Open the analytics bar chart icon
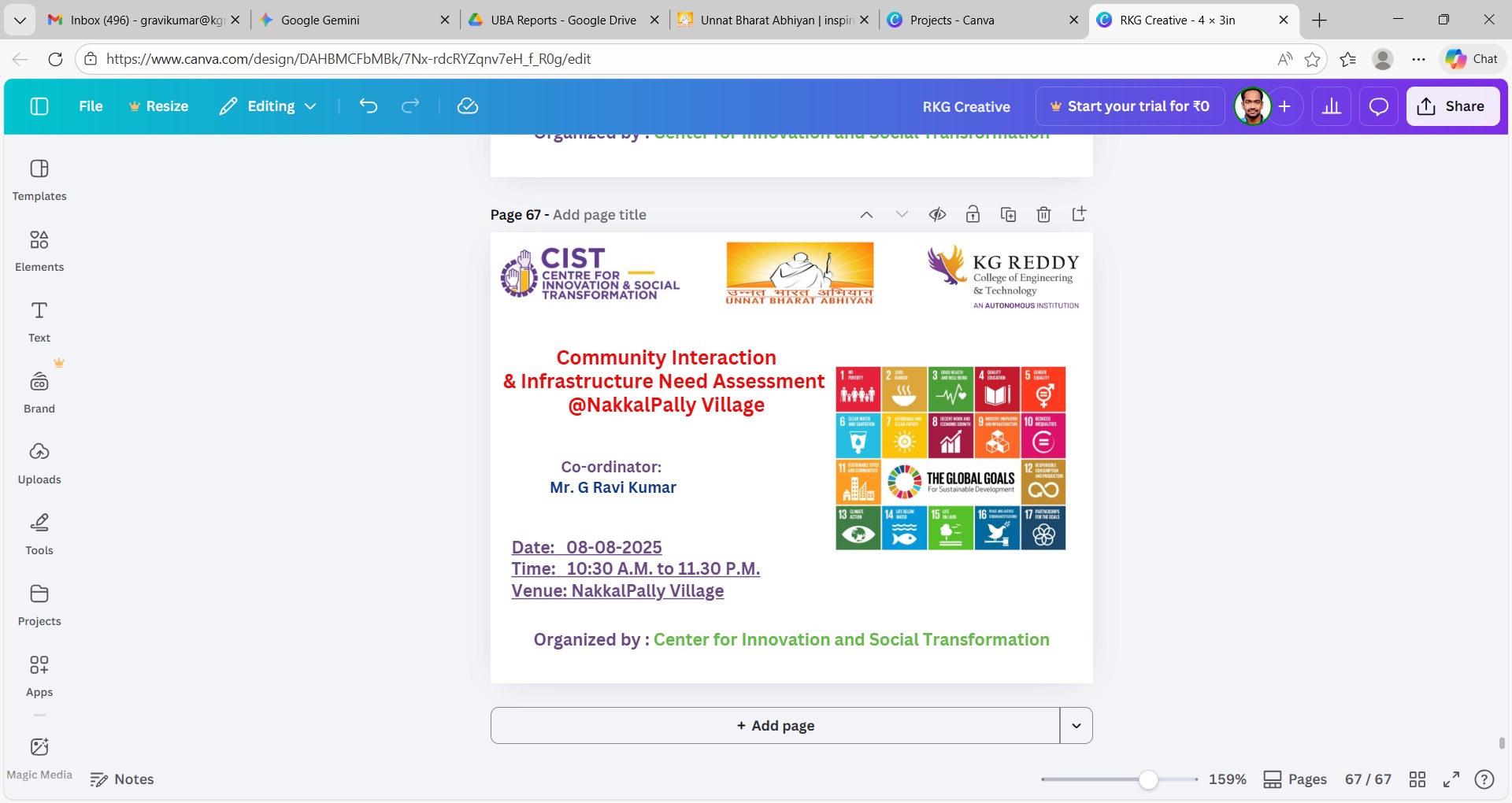1512x803 pixels. point(1332,106)
